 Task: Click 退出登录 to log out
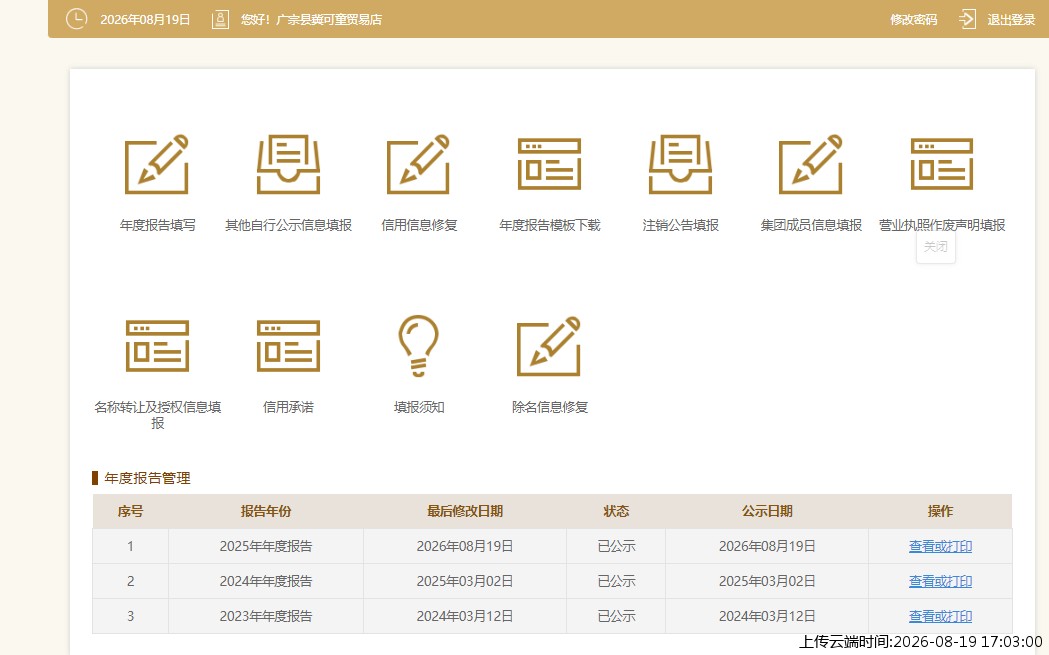coord(1011,19)
